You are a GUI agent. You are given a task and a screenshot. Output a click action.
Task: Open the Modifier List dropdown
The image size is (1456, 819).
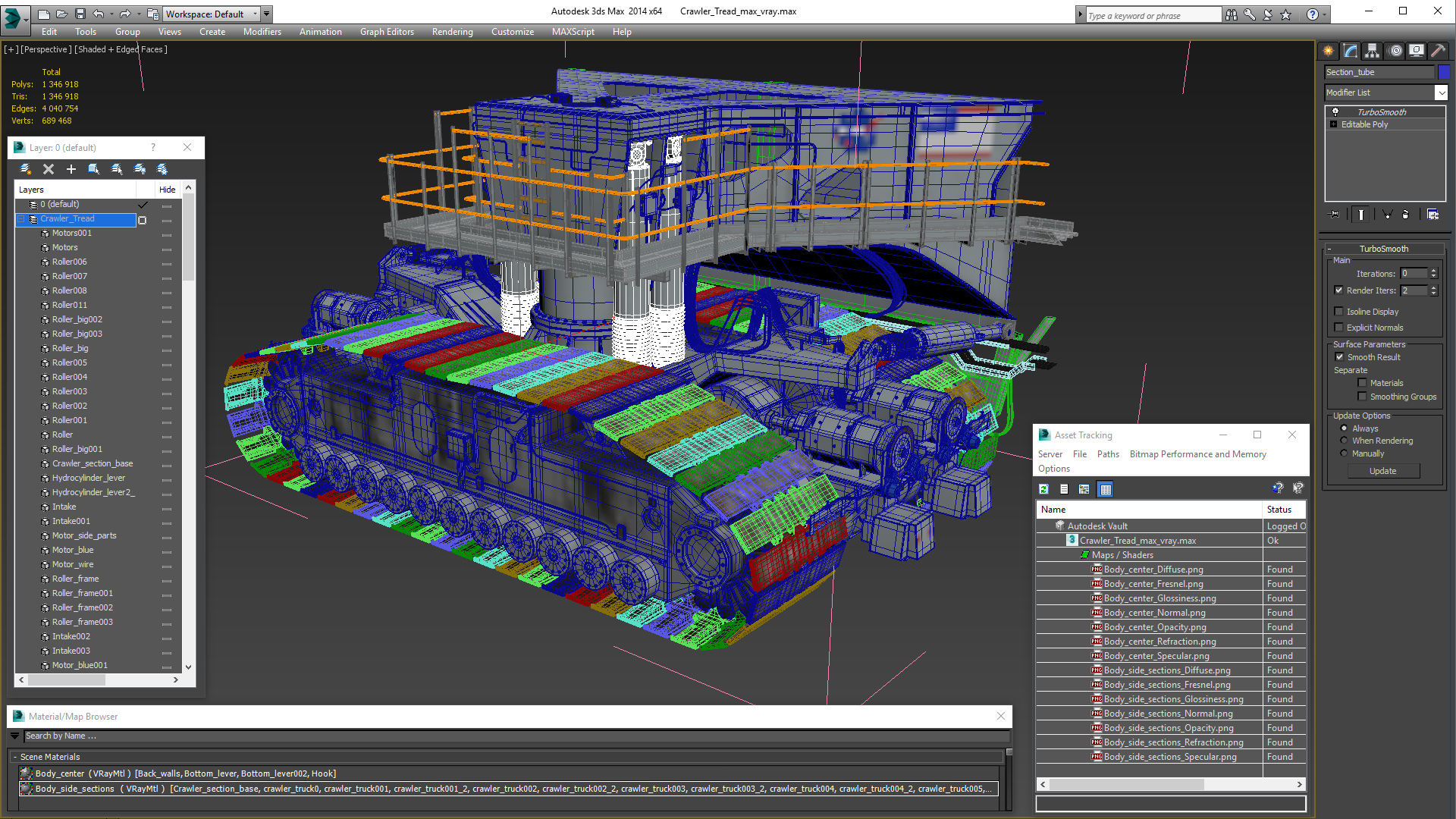tap(1441, 93)
